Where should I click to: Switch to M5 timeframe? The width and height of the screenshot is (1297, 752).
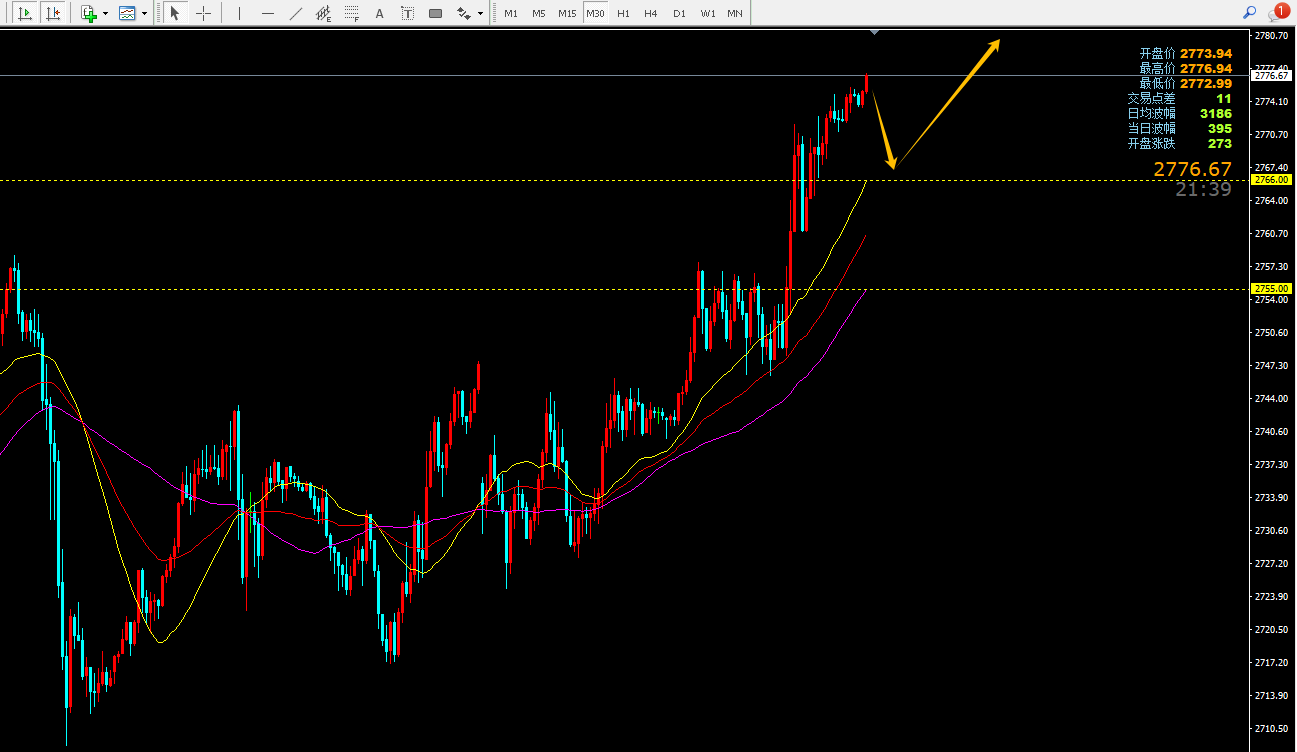(x=539, y=13)
